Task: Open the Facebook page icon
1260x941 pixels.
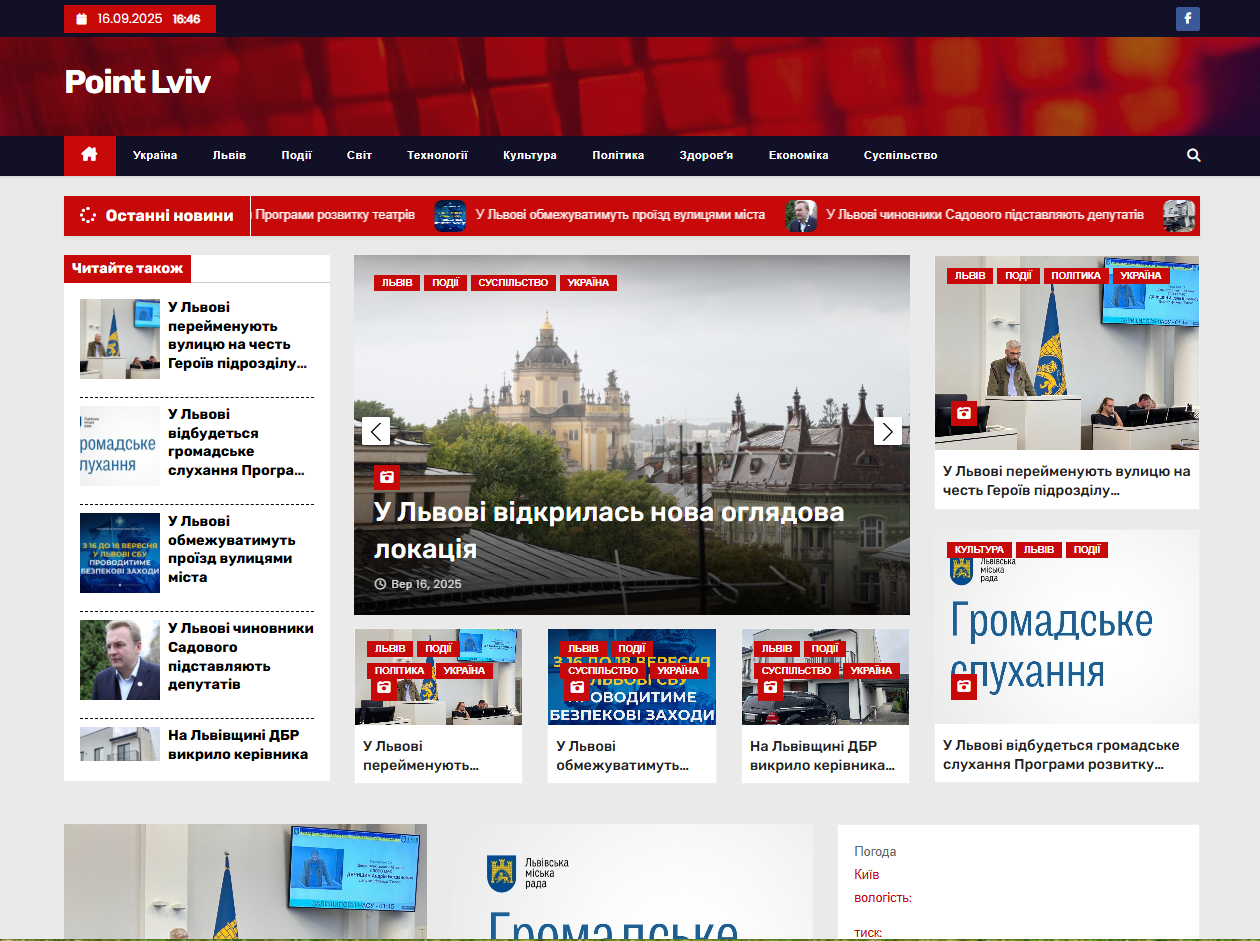Action: tap(1187, 19)
